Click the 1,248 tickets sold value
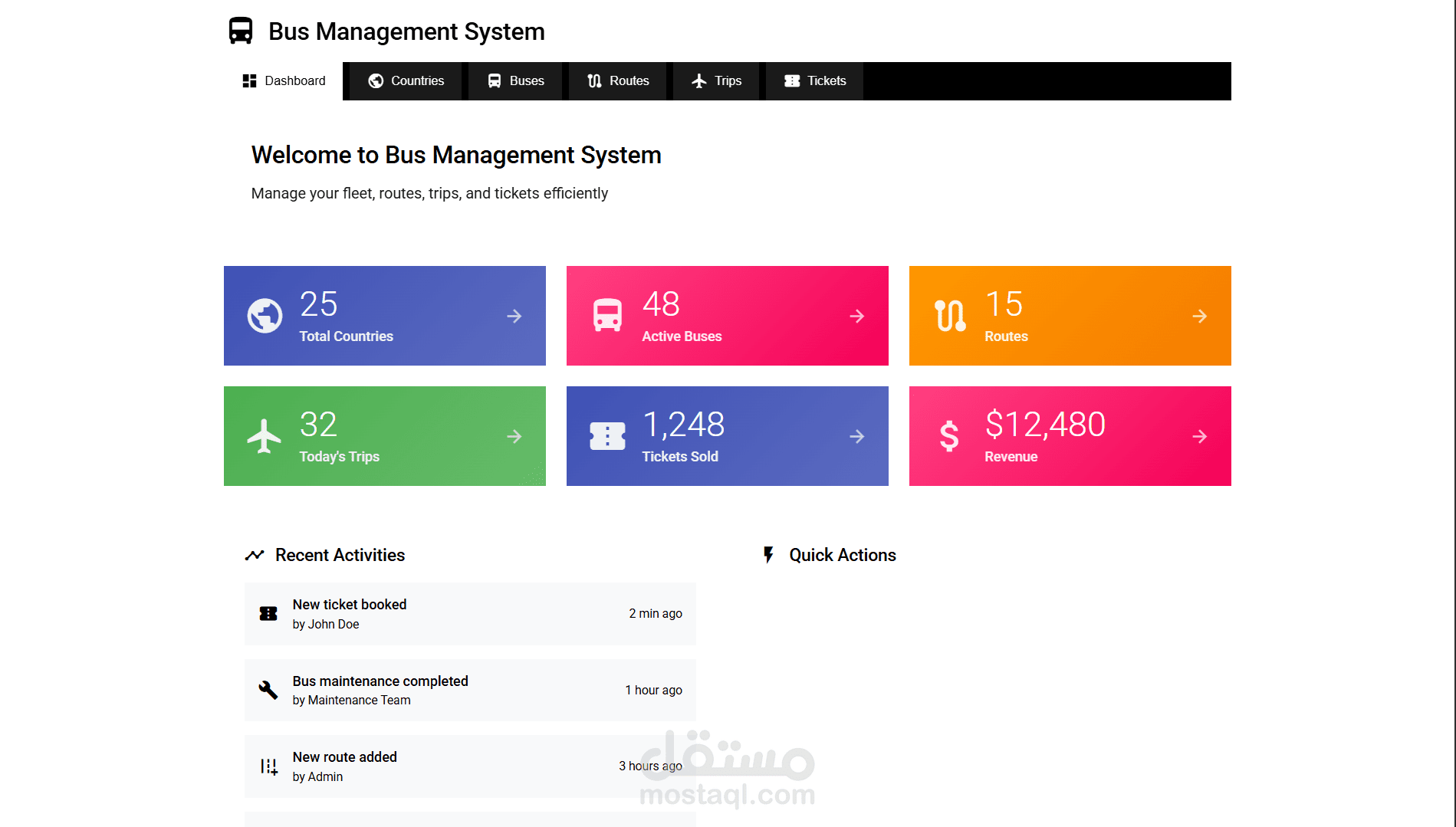This screenshot has height=827, width=1456. coord(683,425)
